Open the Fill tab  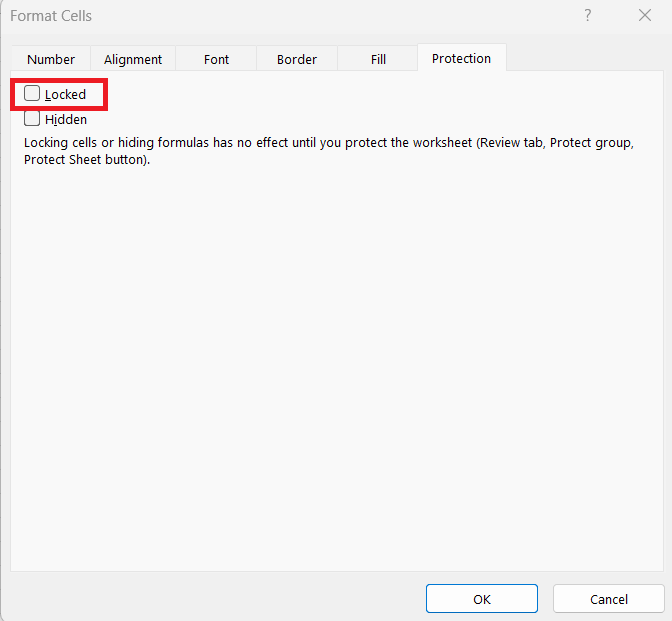tap(378, 59)
